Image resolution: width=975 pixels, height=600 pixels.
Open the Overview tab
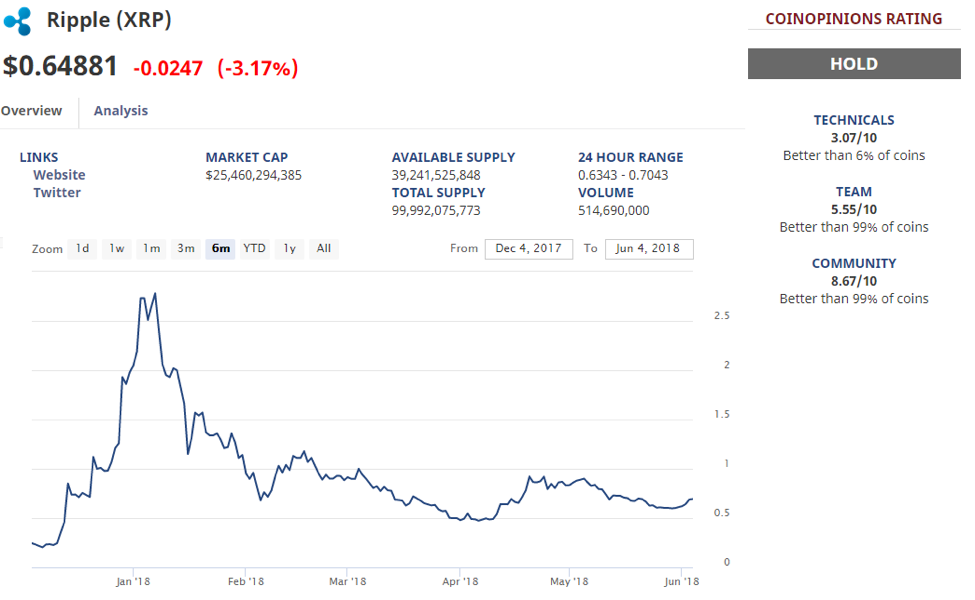click(x=31, y=111)
